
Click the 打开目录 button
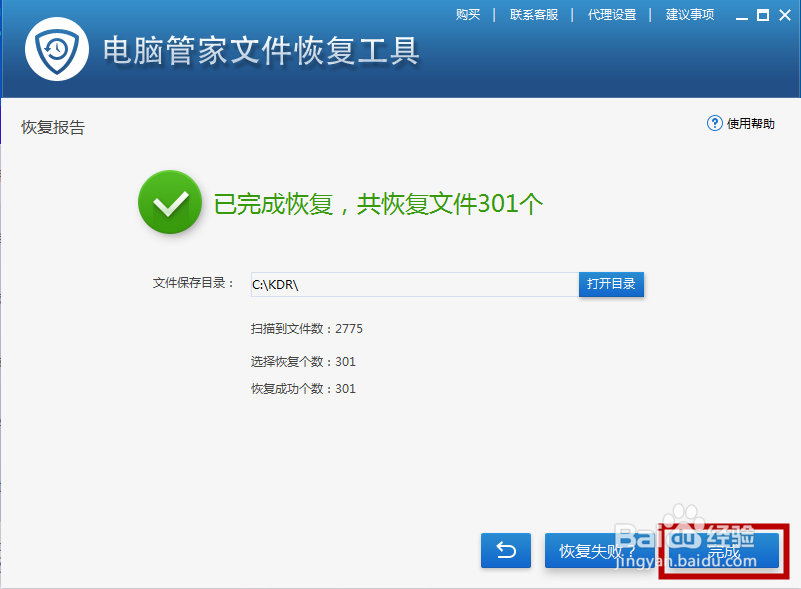611,284
